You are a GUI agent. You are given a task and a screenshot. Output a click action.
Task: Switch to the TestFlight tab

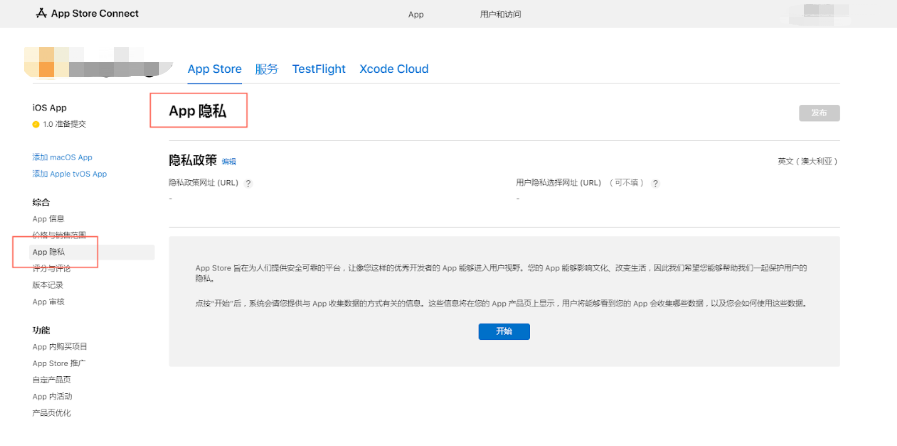point(319,69)
